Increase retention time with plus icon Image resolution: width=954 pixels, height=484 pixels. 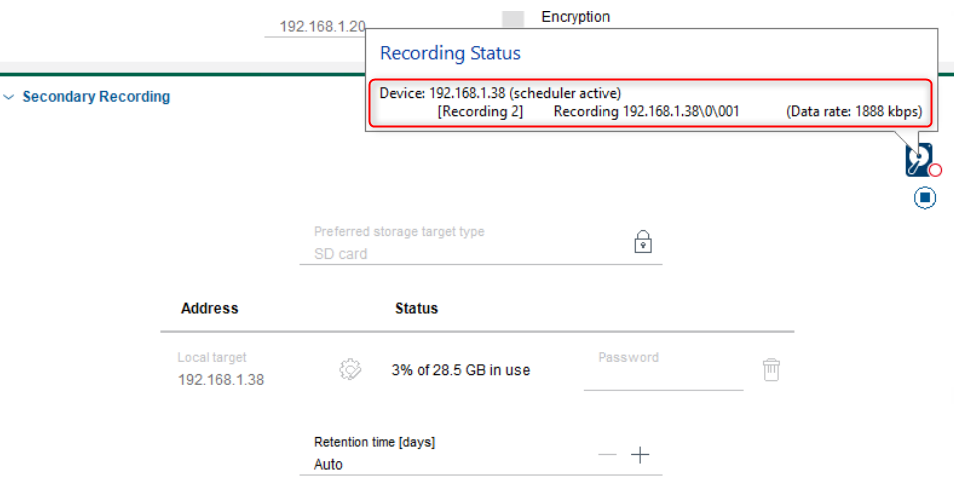click(640, 455)
